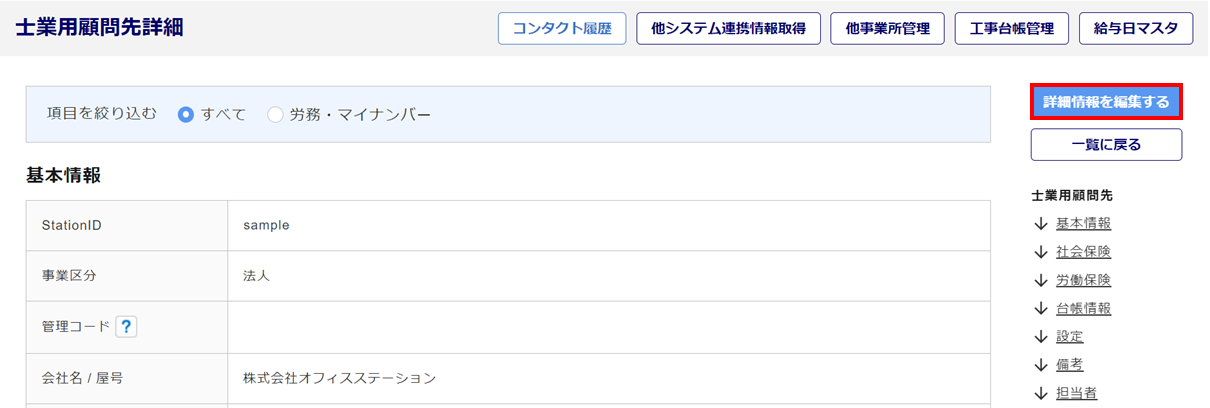Click the down arrow beside 基本情報
Image resolution: width=1210 pixels, height=408 pixels.
coord(1041,224)
